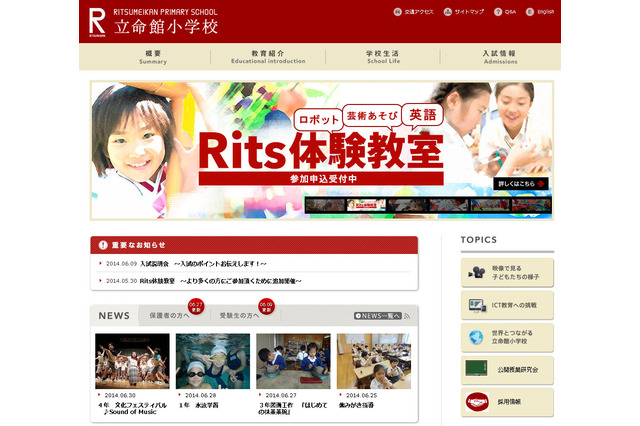Open the 公開授業研究会 topic
The image size is (640, 426).
[x=507, y=370]
